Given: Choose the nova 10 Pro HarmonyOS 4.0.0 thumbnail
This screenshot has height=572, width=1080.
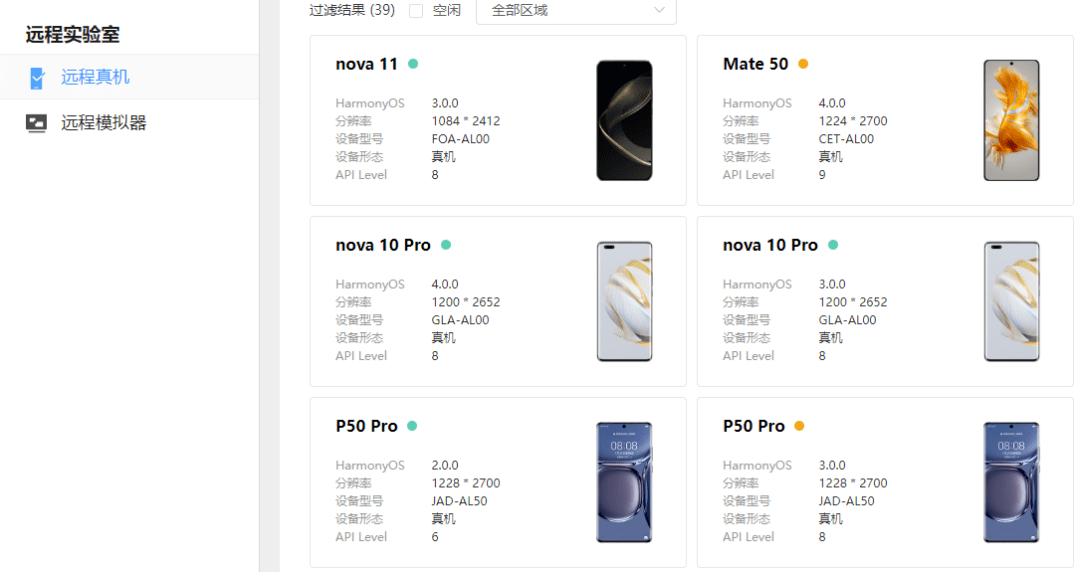Looking at the screenshot, I should [624, 301].
